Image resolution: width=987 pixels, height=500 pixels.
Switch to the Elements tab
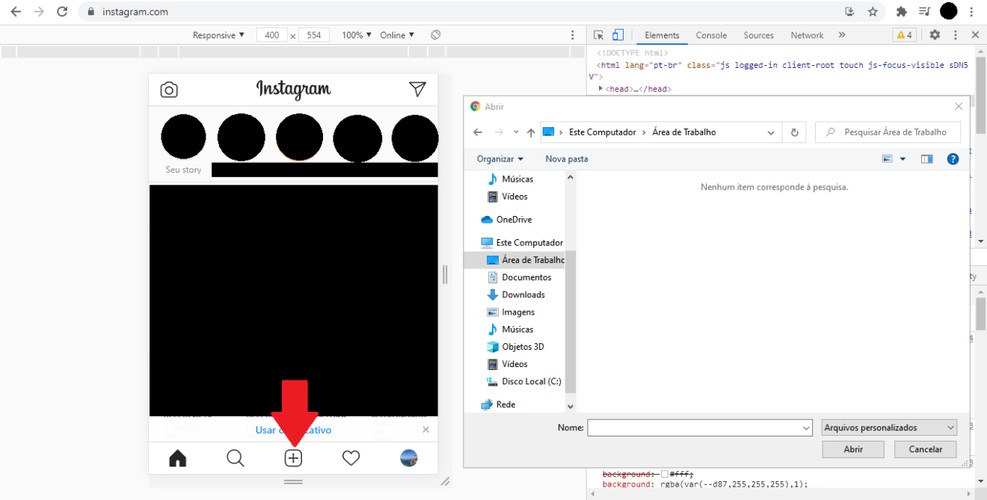point(662,35)
